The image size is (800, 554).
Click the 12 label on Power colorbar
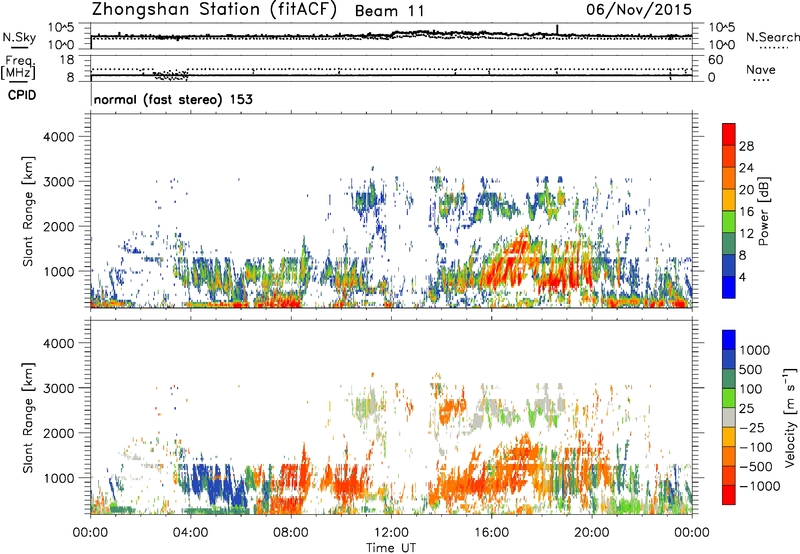tap(746, 234)
